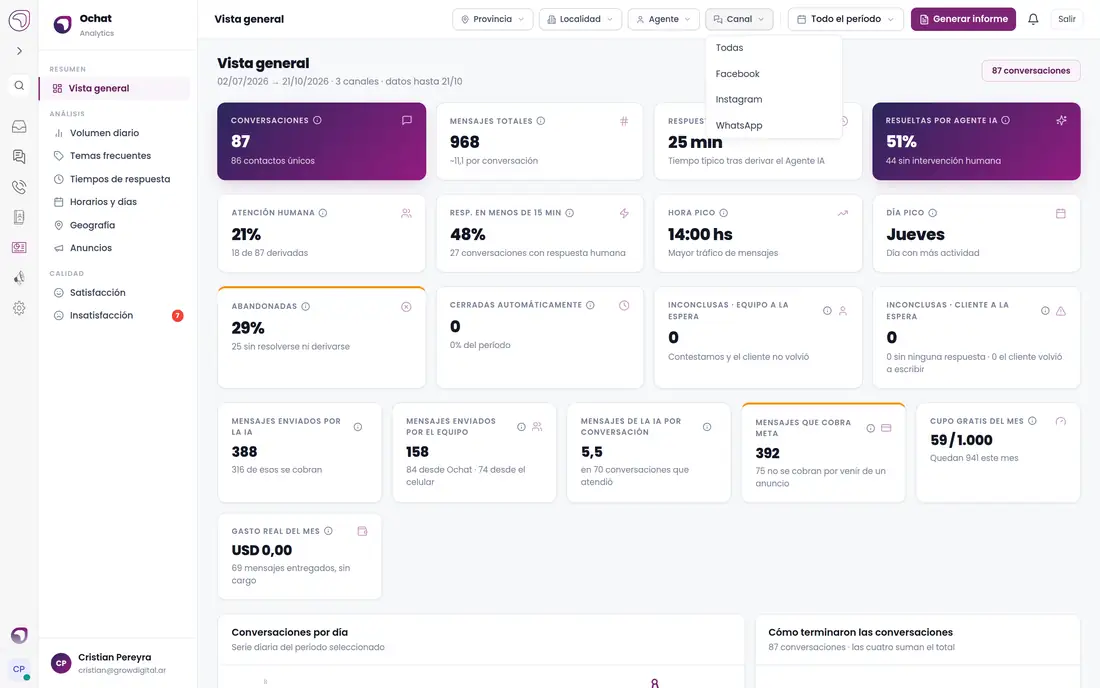This screenshot has width=1100, height=688.
Task: Click the notifications bell icon
Action: (x=1033, y=19)
